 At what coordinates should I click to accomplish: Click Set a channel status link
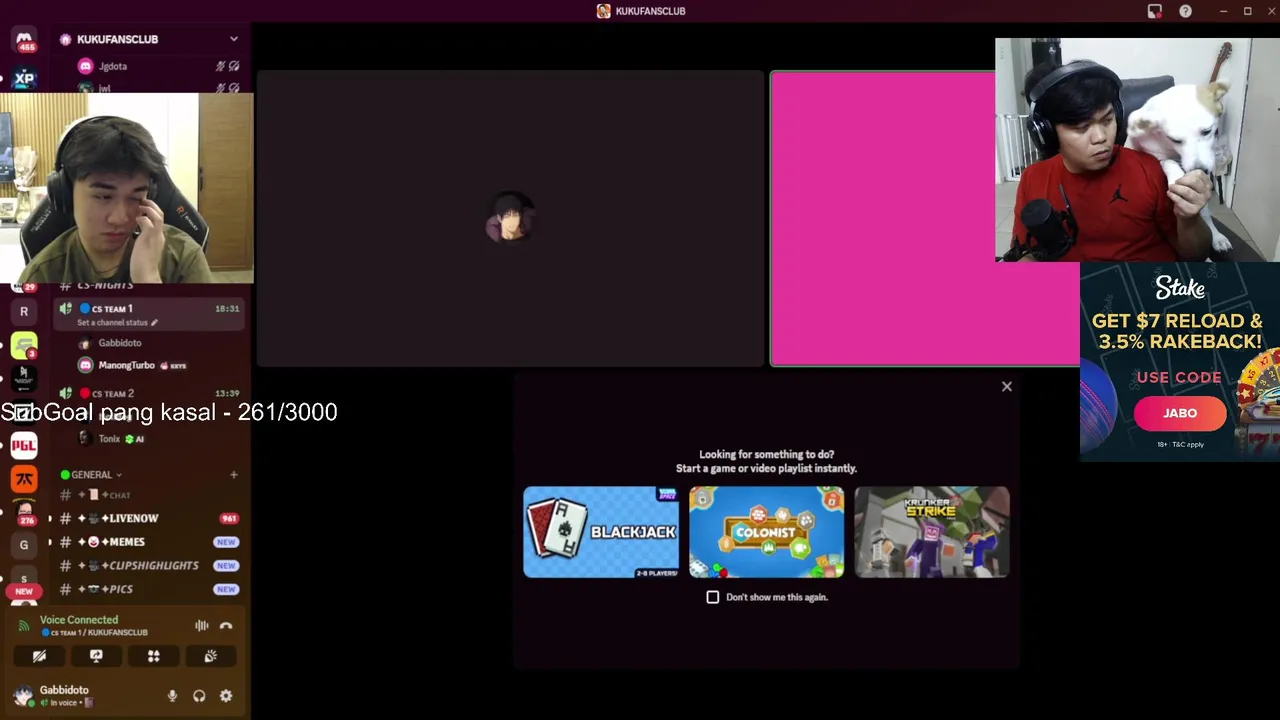[x=117, y=323]
